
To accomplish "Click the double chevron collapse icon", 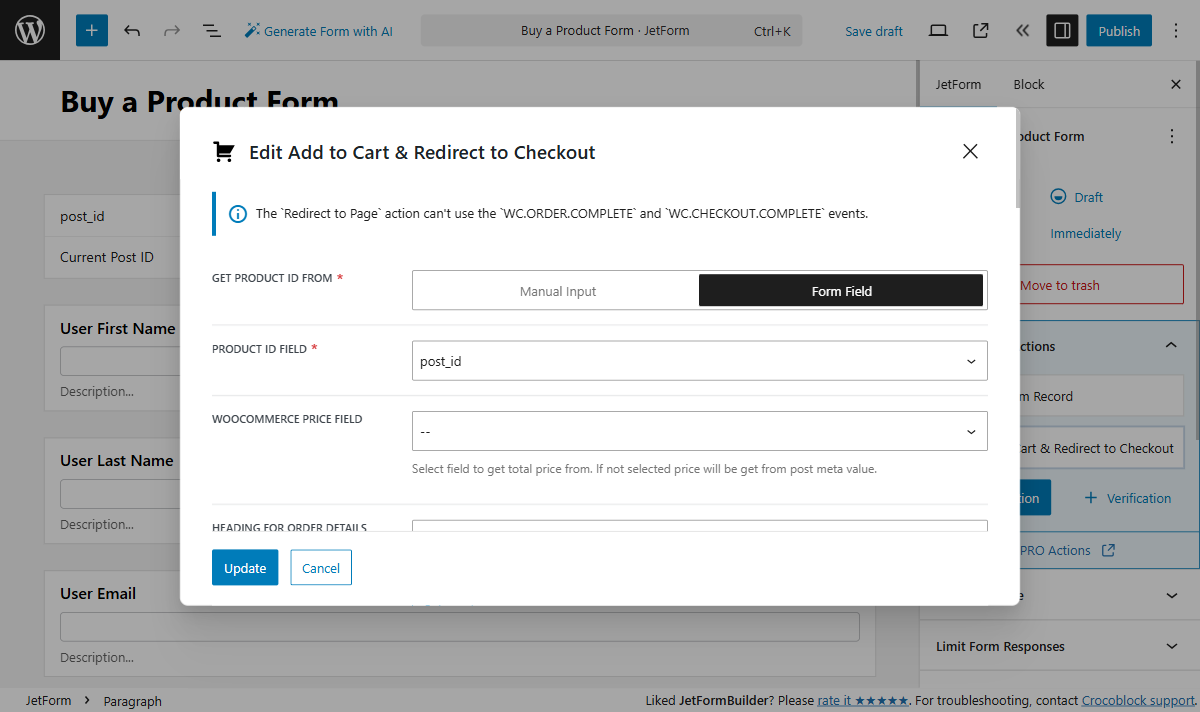I will [x=1022, y=31].
